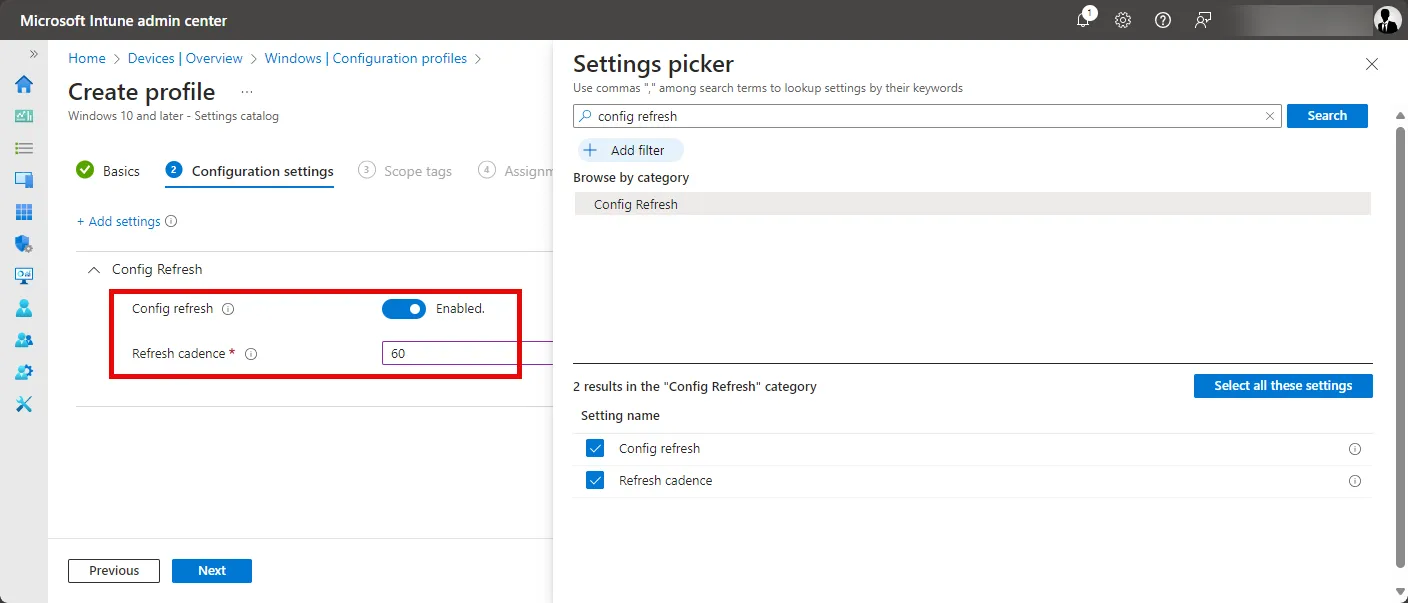Show info for Config refresh result row

tap(1355, 449)
